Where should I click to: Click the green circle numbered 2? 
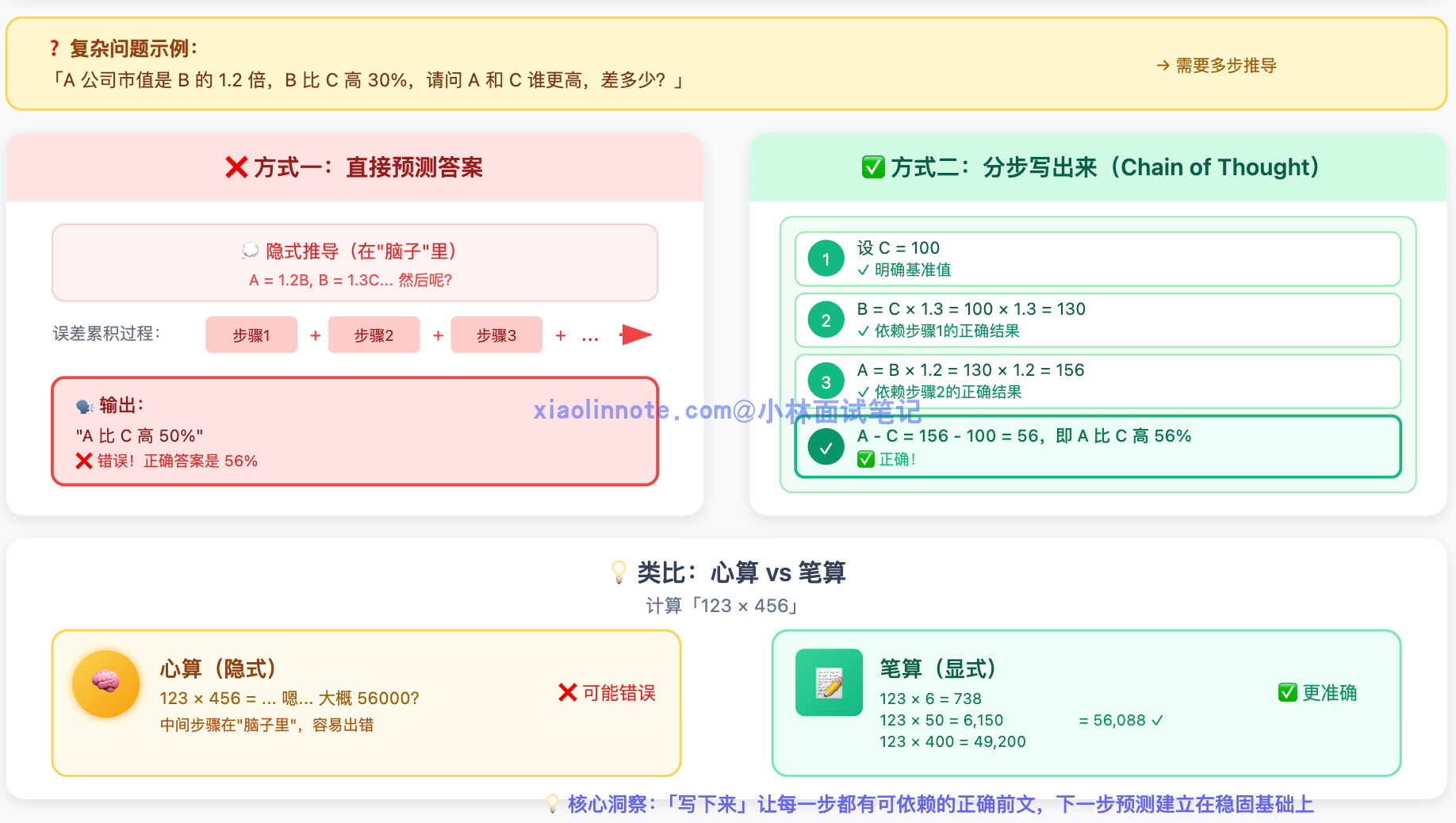point(826,320)
